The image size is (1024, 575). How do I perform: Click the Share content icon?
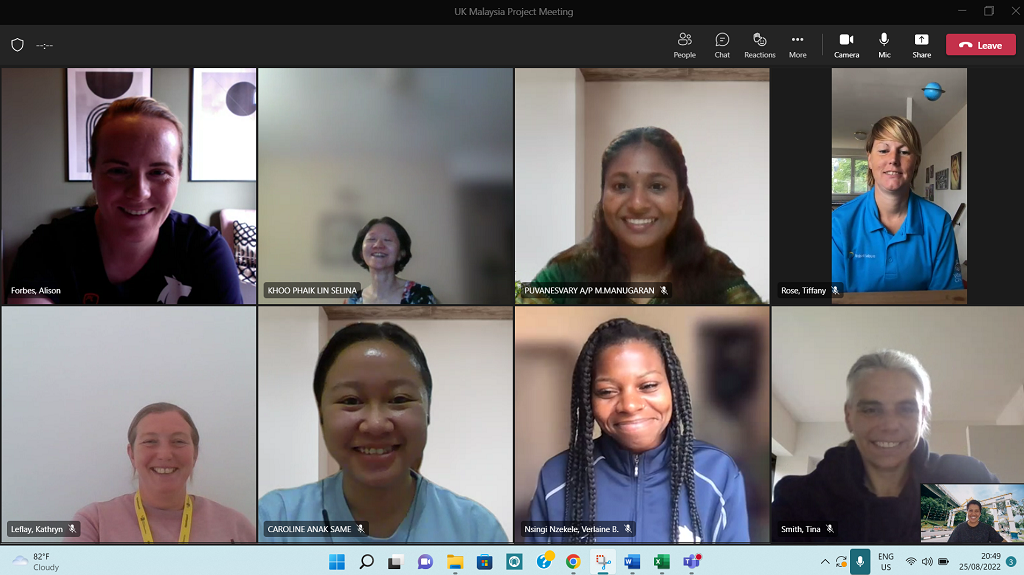tap(921, 44)
